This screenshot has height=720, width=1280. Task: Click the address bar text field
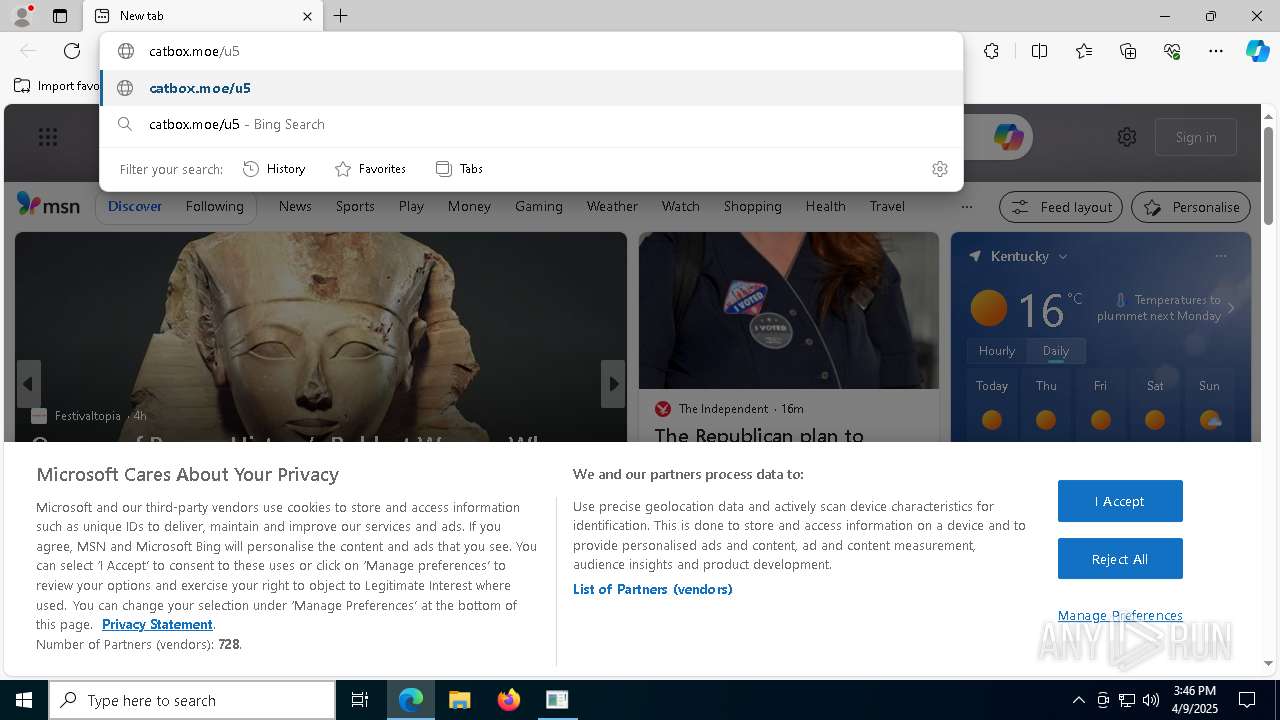[531, 51]
